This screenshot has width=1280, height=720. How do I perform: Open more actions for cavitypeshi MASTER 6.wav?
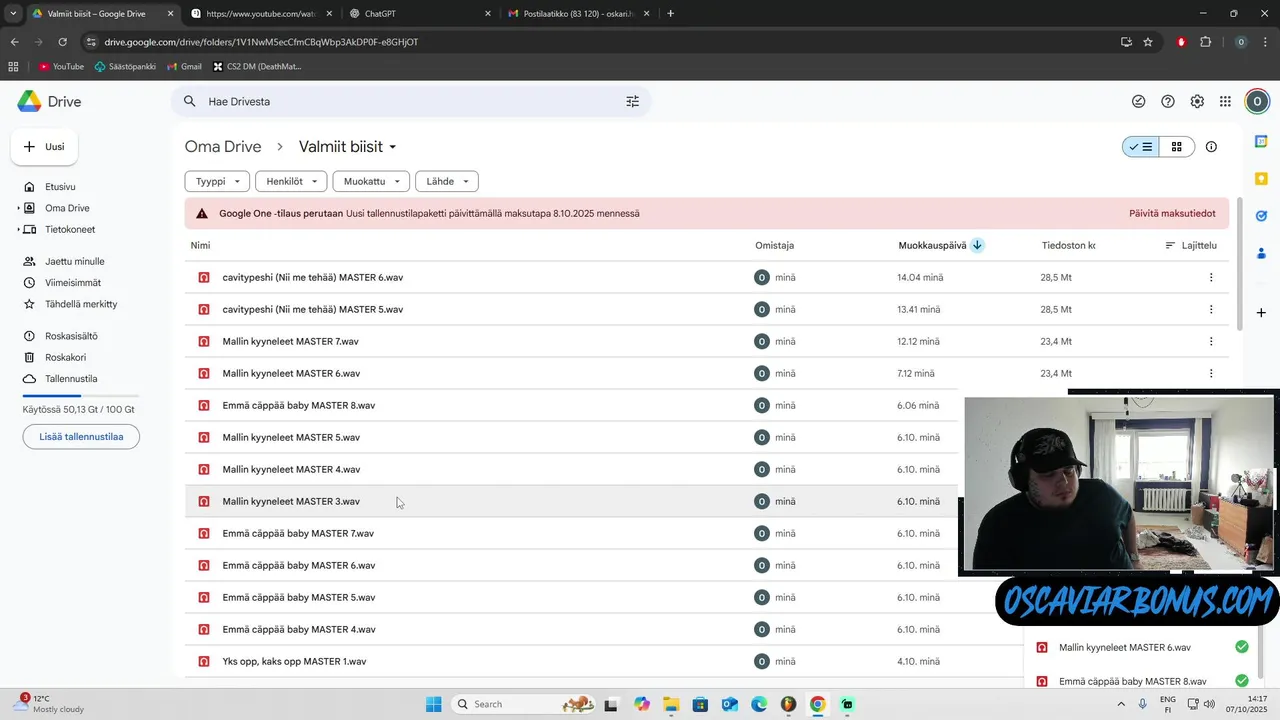1211,277
